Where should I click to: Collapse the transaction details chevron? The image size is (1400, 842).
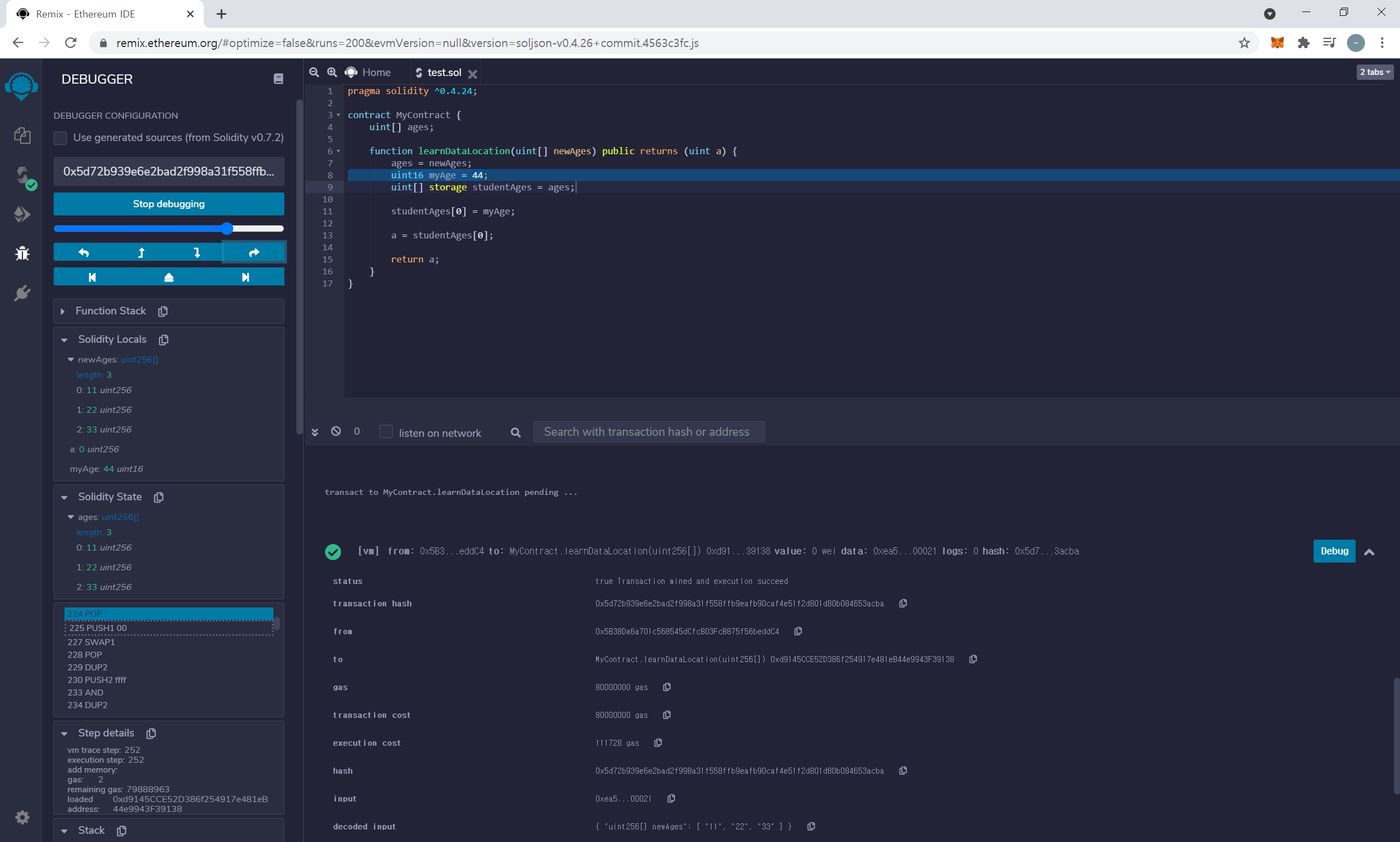pyautogui.click(x=1368, y=552)
